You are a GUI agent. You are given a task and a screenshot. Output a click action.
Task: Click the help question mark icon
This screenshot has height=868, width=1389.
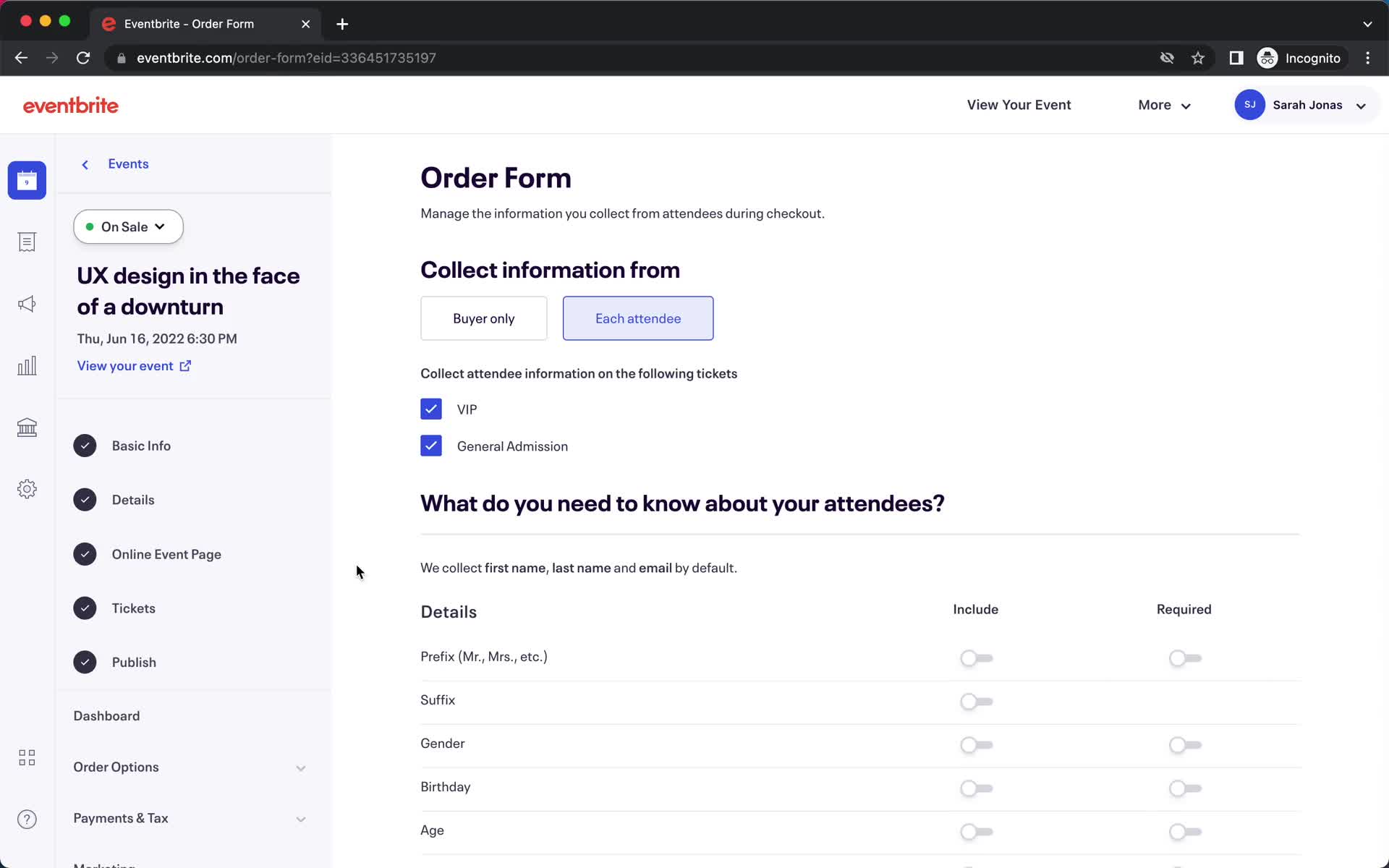point(27,819)
